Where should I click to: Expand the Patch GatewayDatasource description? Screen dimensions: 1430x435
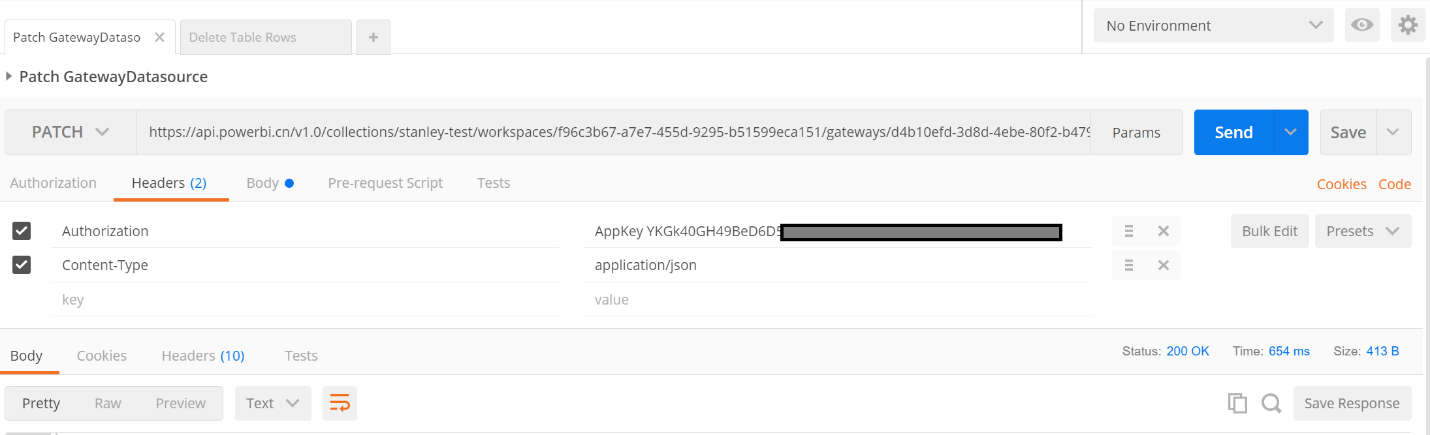pyautogui.click(x=9, y=76)
